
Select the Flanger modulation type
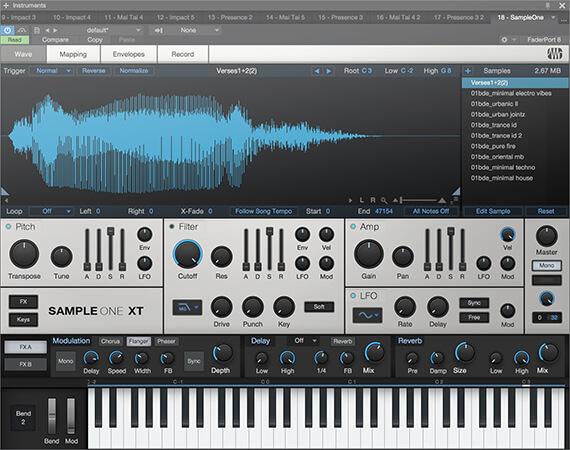[x=139, y=341]
